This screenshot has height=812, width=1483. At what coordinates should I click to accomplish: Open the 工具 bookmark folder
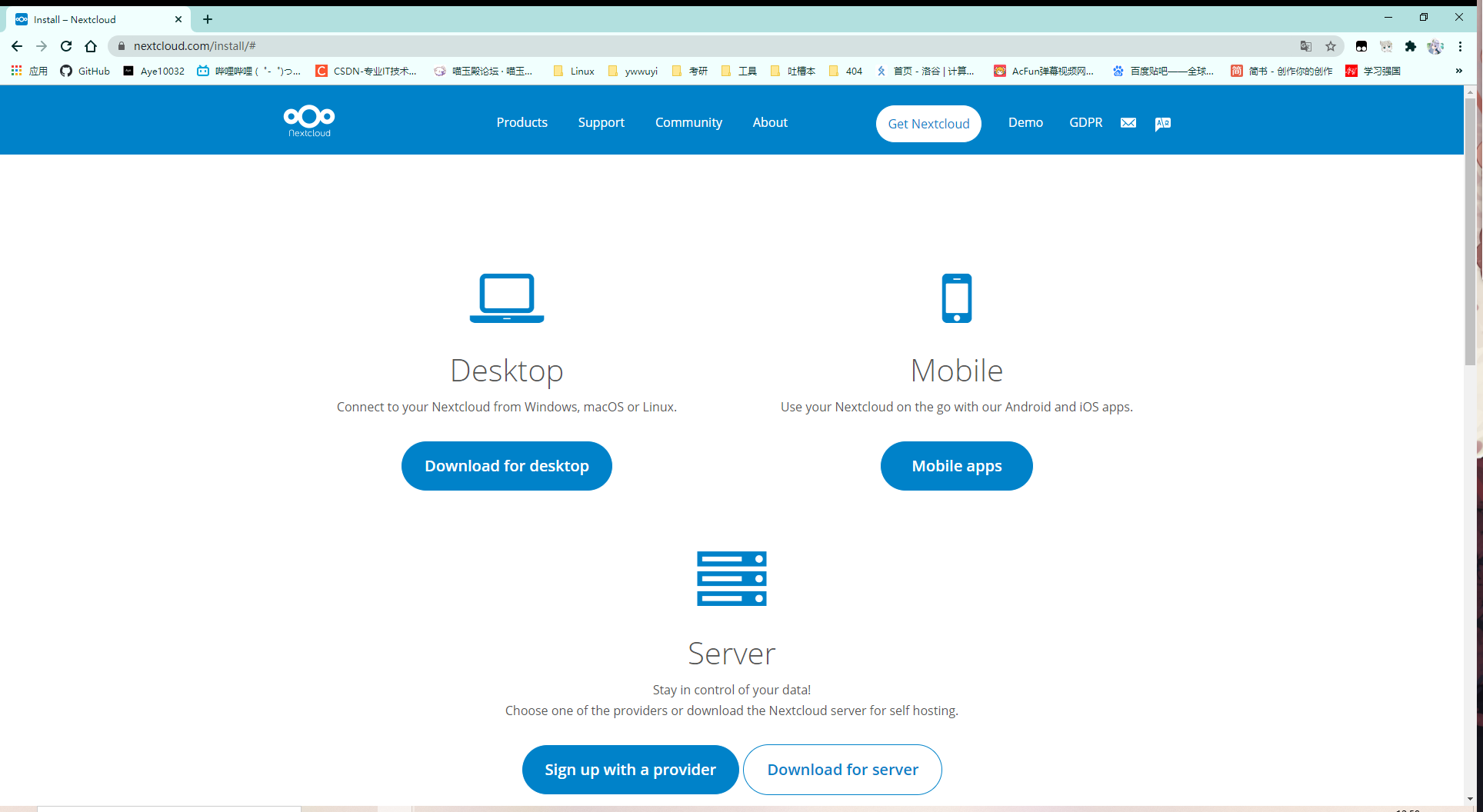tap(739, 71)
